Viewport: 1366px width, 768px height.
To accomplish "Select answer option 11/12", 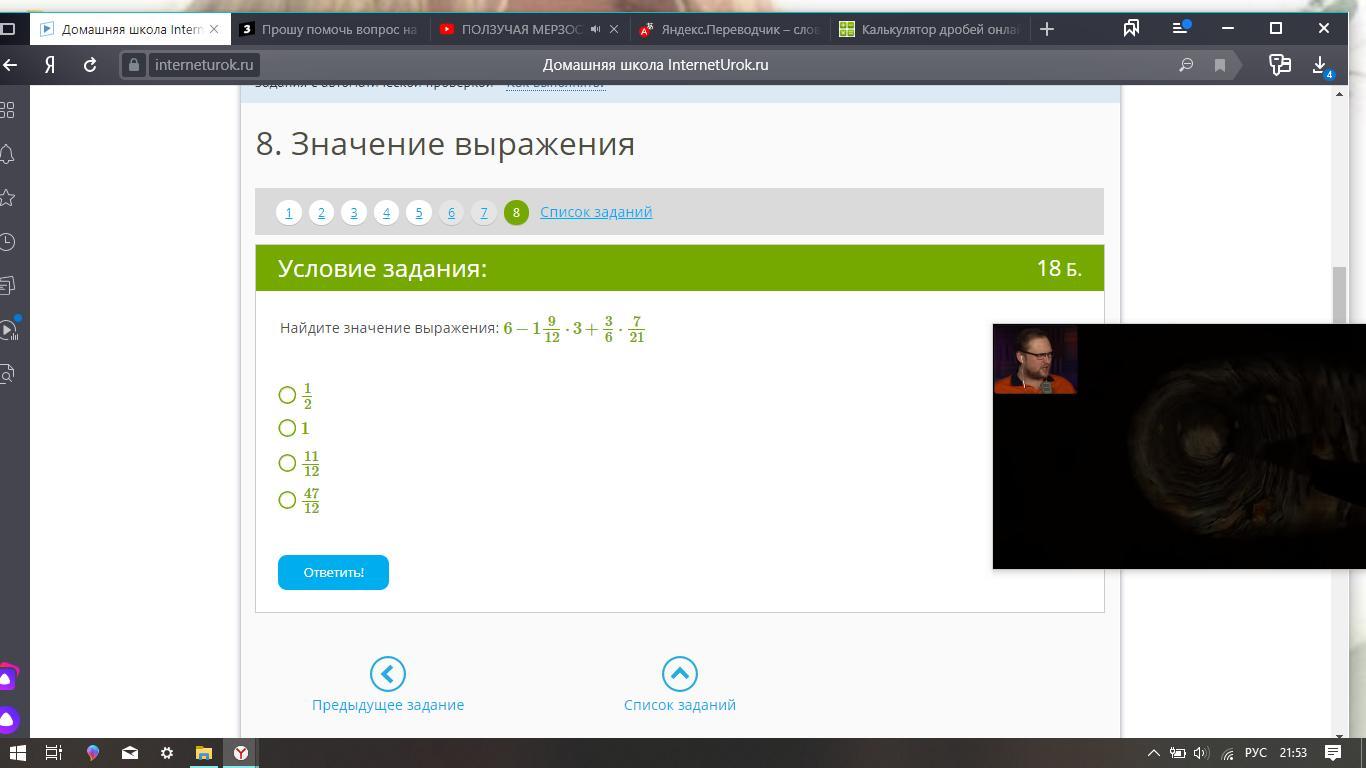I will pos(287,463).
